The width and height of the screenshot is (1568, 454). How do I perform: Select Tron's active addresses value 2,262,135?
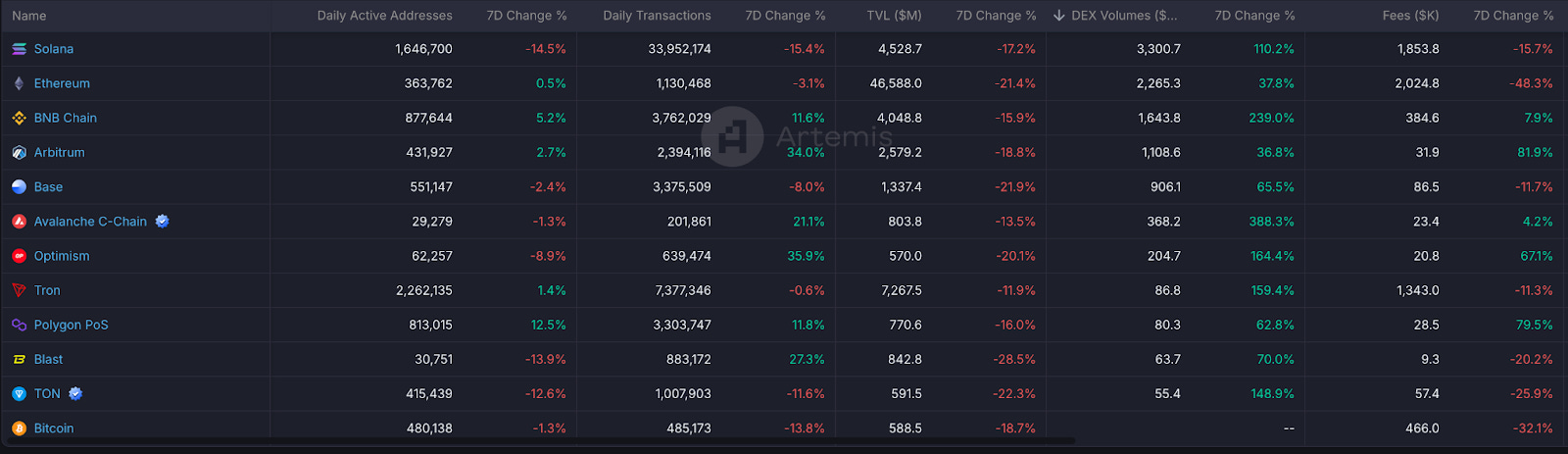pyautogui.click(x=424, y=290)
